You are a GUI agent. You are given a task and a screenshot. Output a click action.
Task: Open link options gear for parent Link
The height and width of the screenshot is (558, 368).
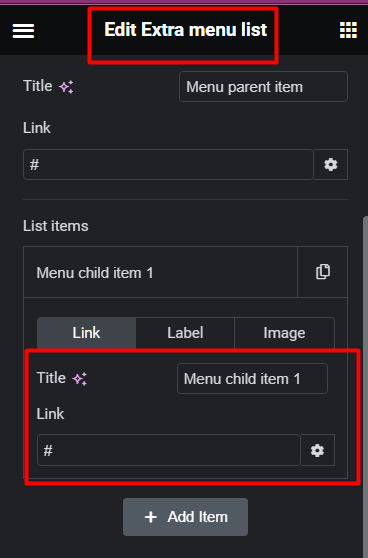[x=331, y=164]
